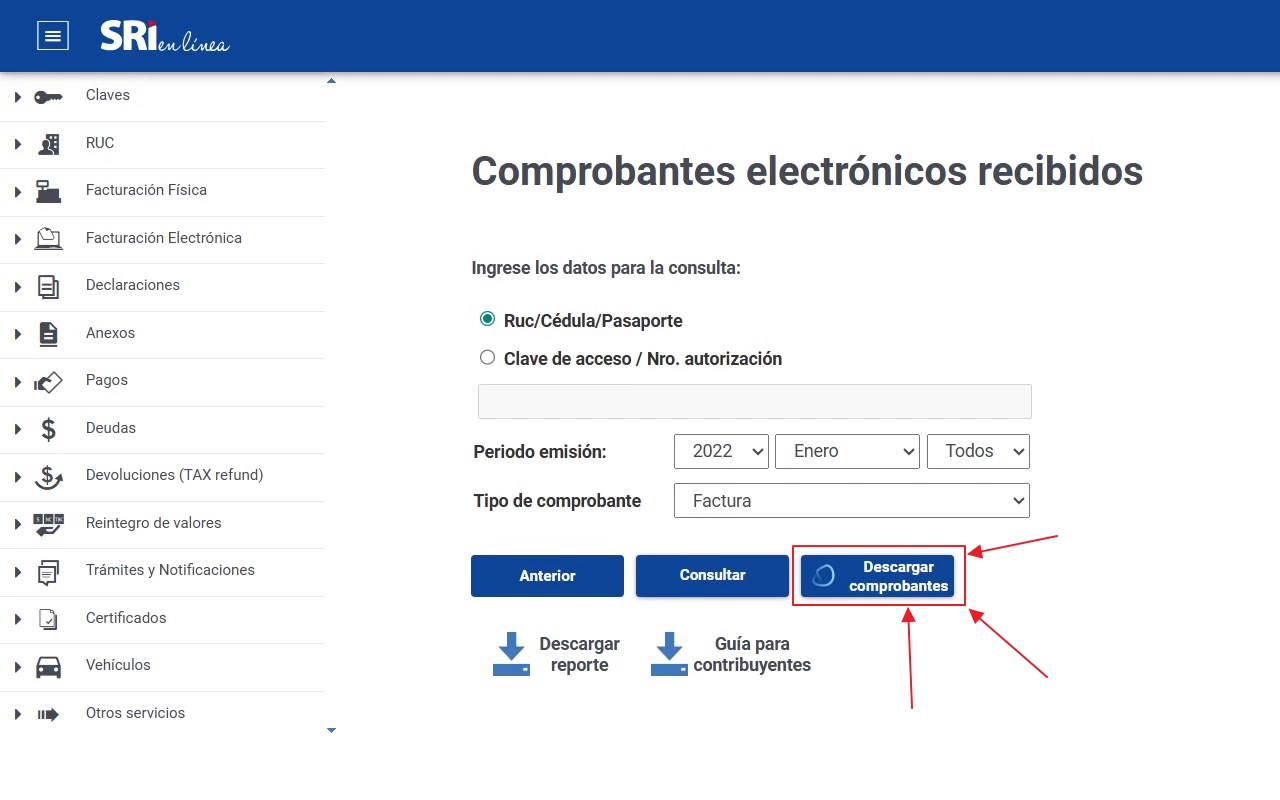
Task: Select Clave de acceso / Nro. autorización option
Action: [488, 357]
